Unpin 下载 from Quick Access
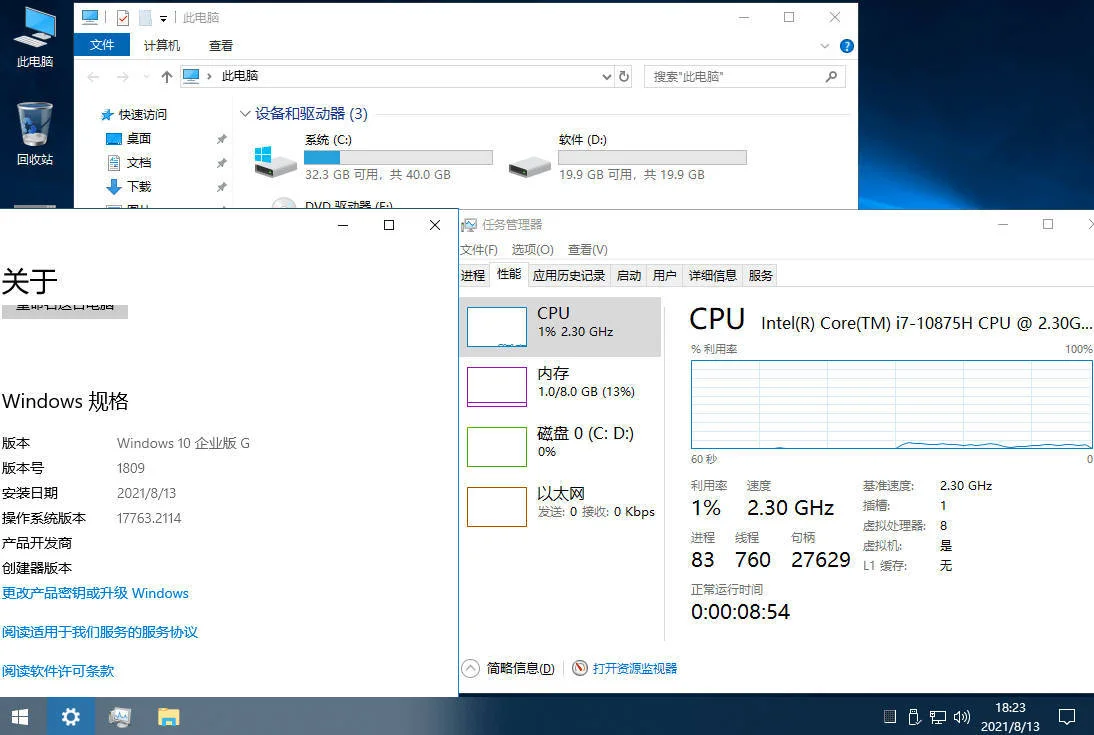Image resolution: width=1094 pixels, height=735 pixels. 222,187
